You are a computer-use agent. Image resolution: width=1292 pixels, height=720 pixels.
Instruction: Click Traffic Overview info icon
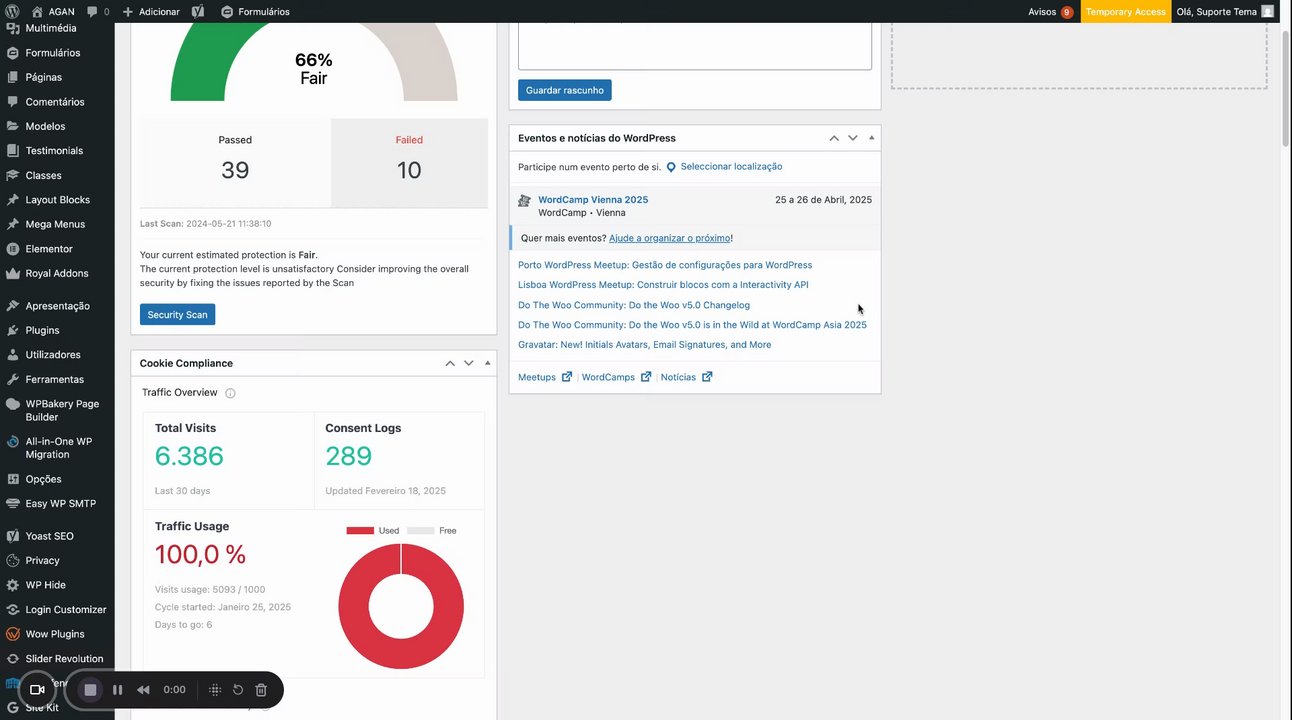[x=230, y=393]
